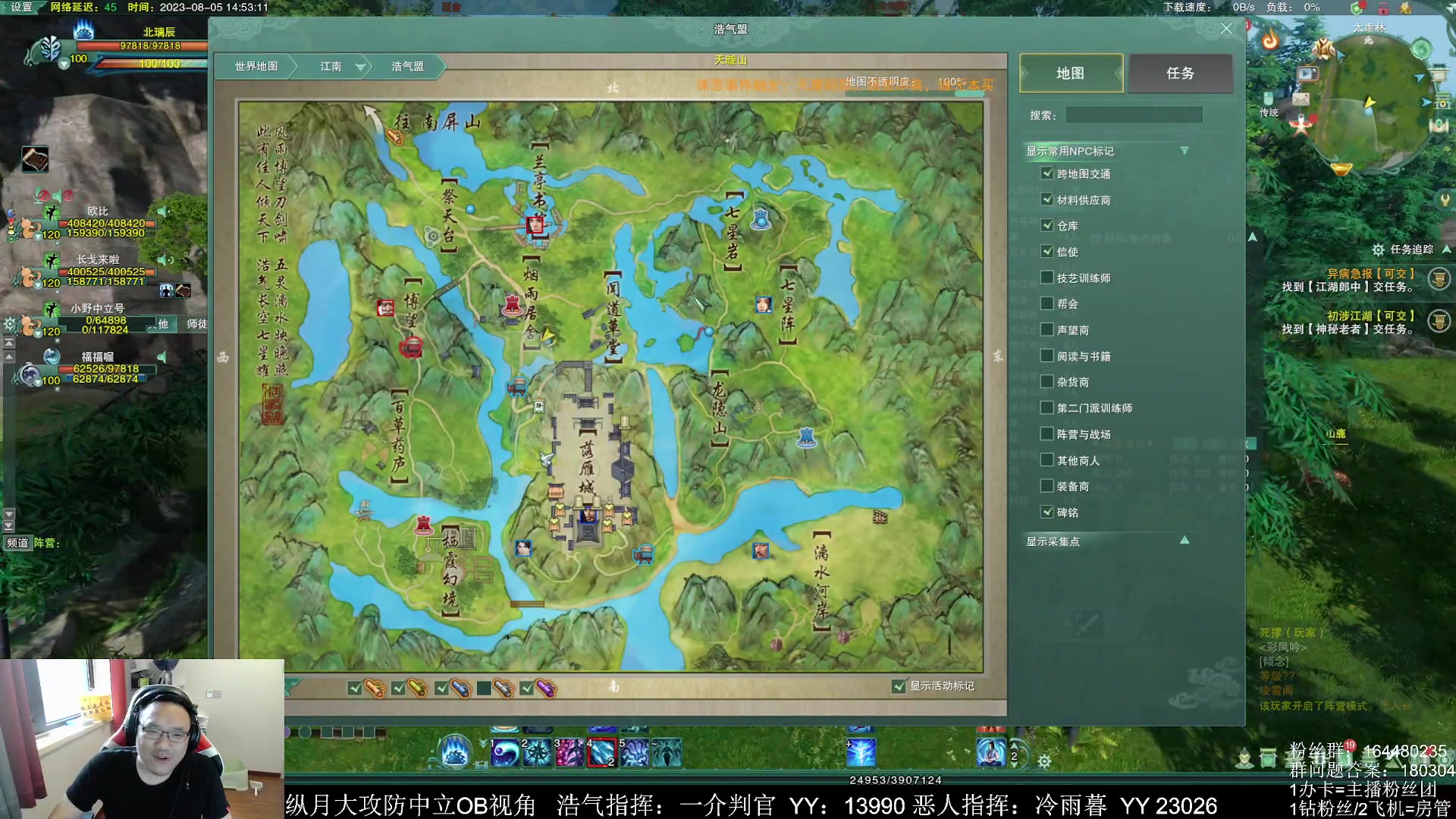Enable the 声望商 checkbox

click(x=1047, y=330)
